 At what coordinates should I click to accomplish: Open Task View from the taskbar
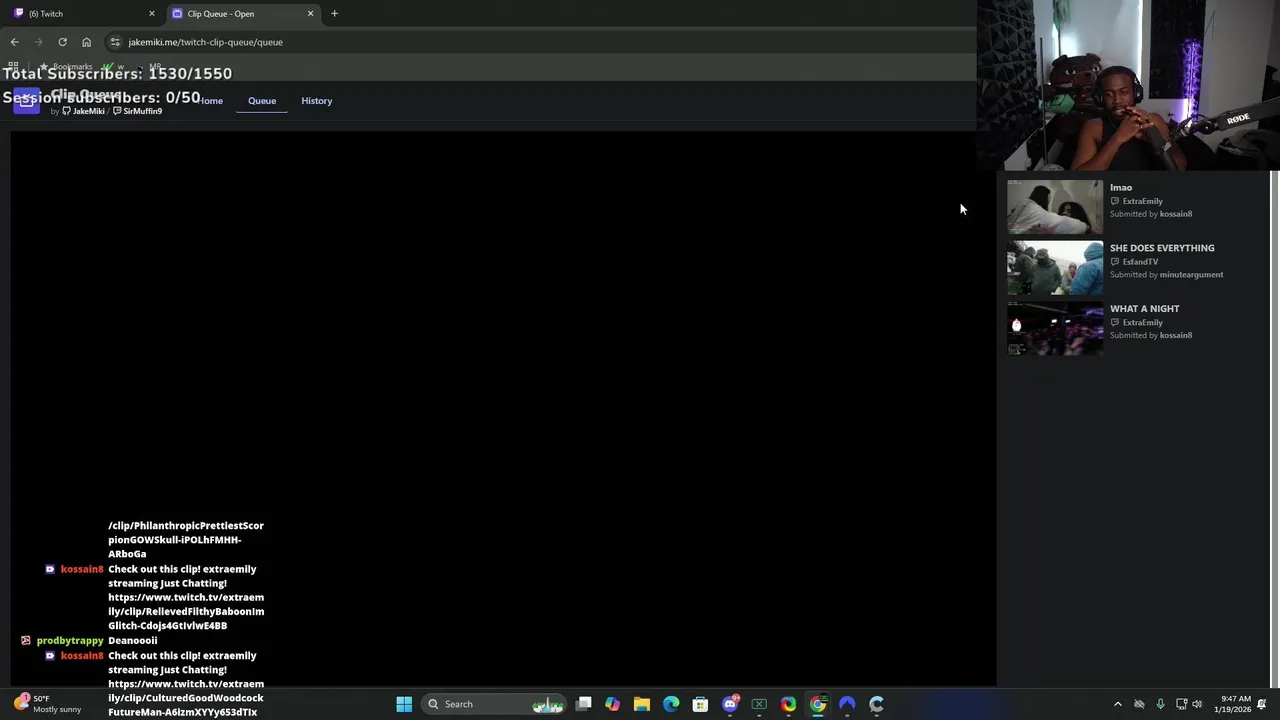[x=584, y=704]
